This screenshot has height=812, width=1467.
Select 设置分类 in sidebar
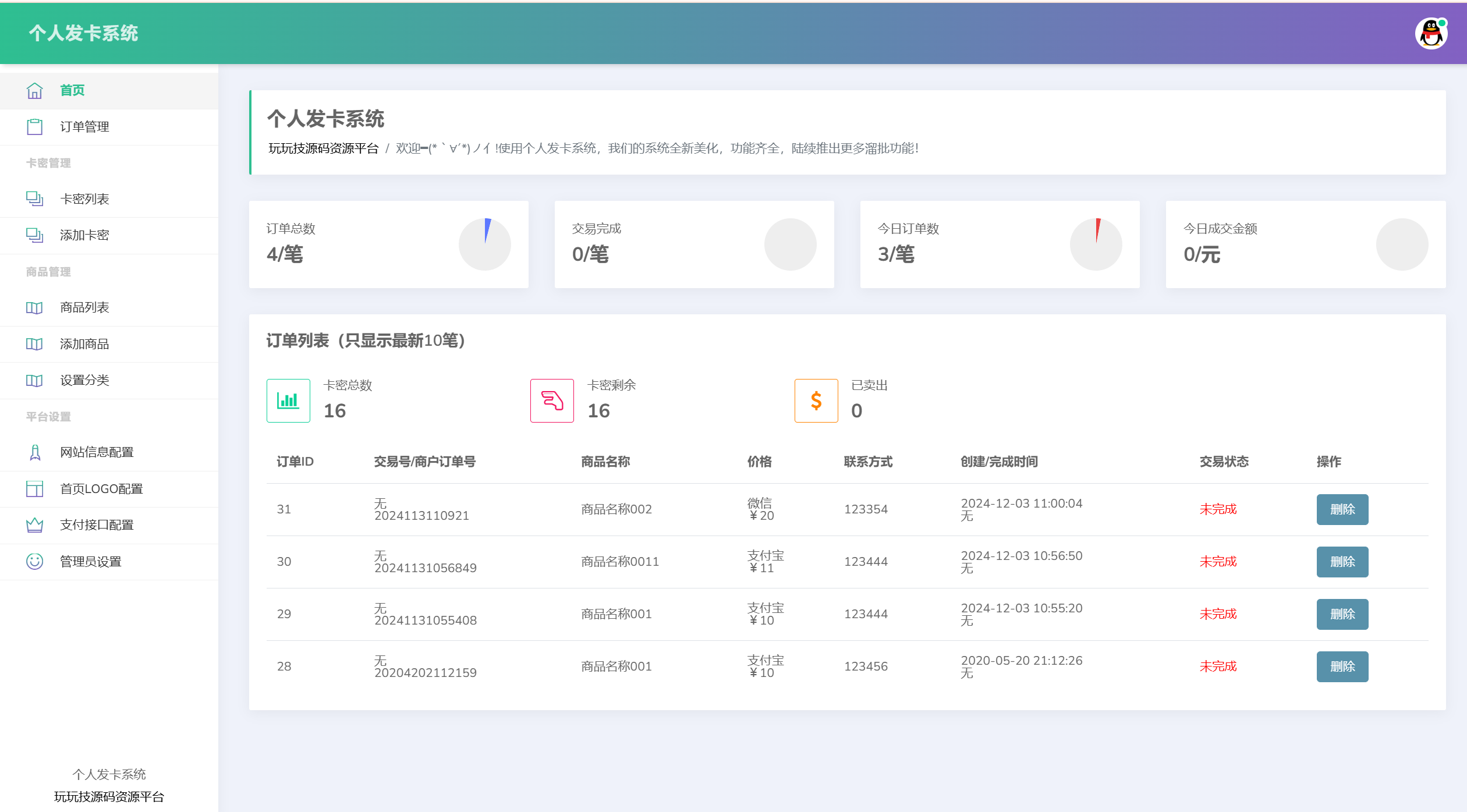coord(84,380)
